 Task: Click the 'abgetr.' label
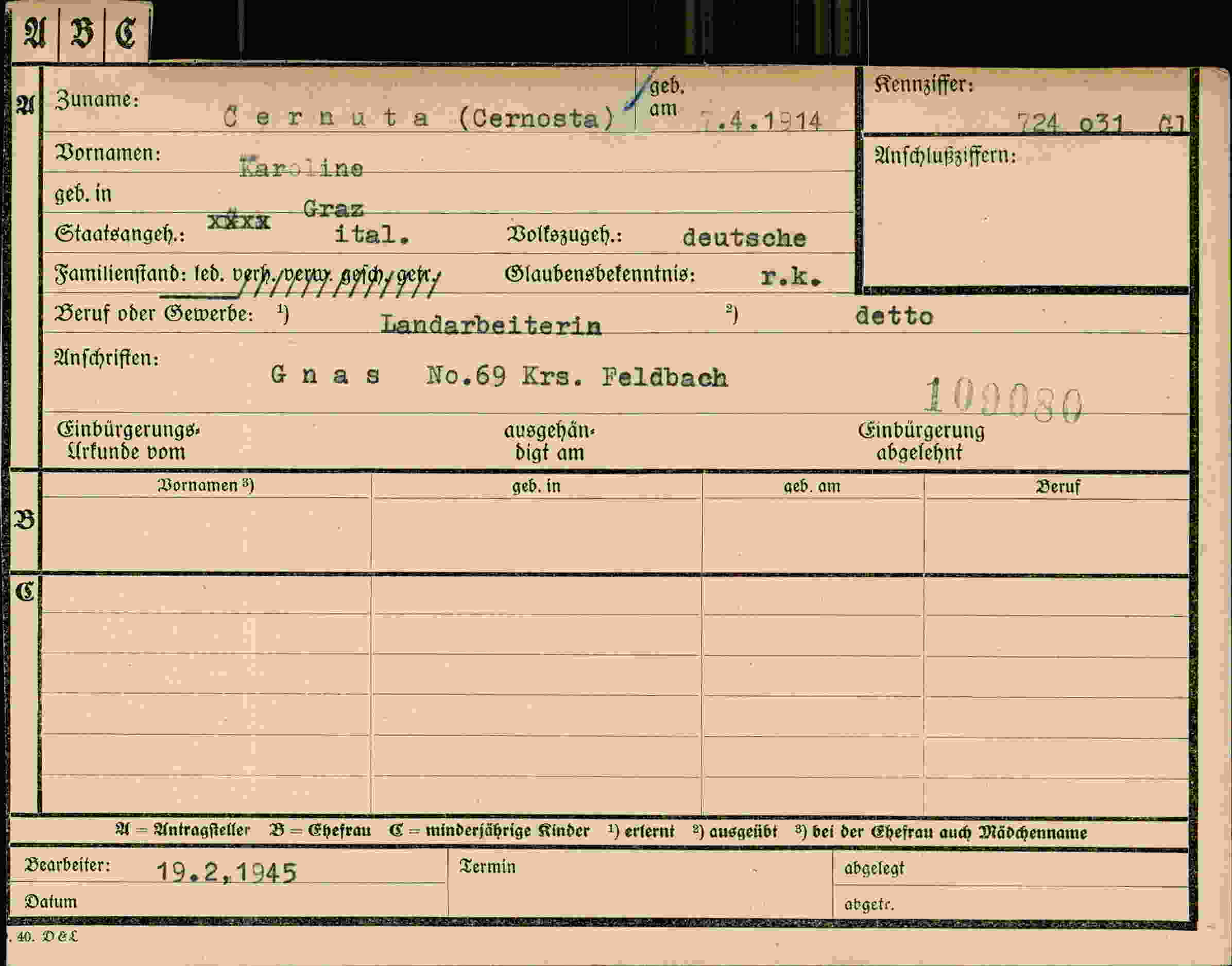click(x=869, y=904)
